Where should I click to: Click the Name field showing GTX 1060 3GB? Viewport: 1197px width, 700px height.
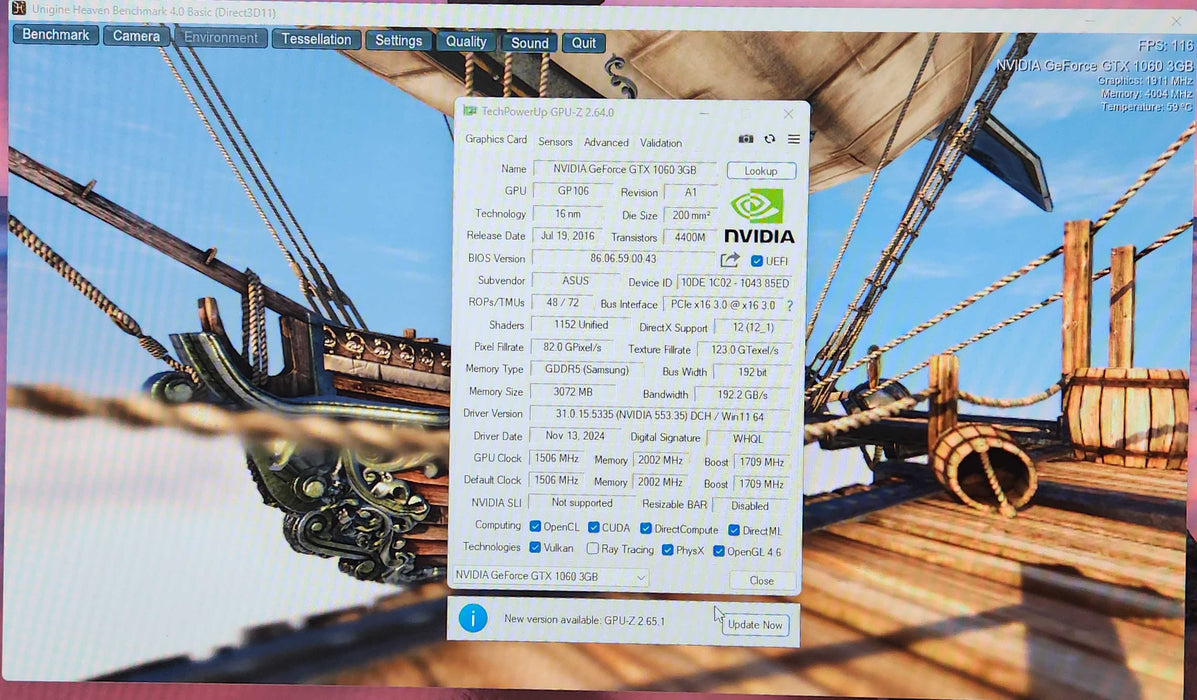(625, 169)
